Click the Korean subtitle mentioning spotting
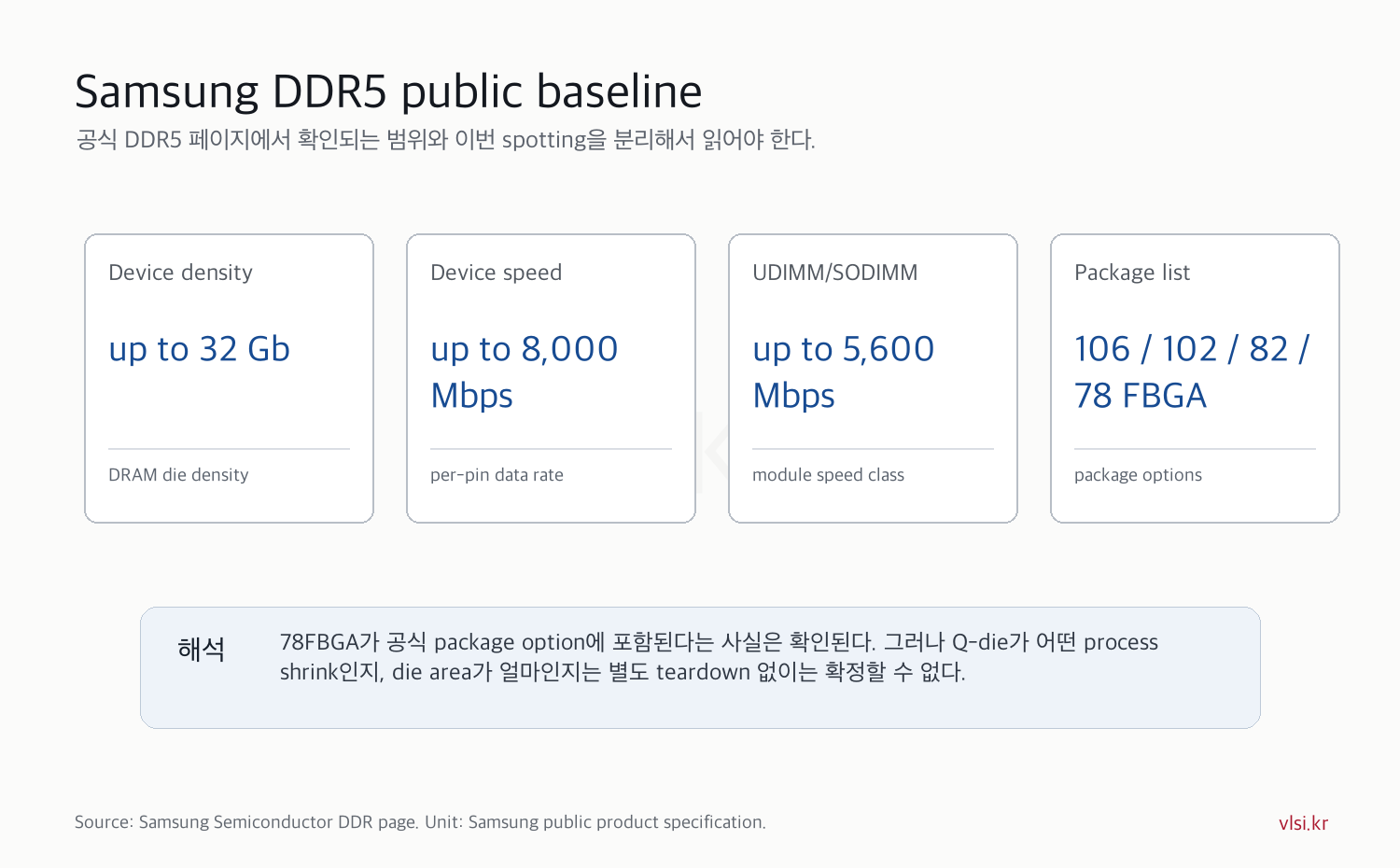Screen dimensions: 1400x868 445,140
